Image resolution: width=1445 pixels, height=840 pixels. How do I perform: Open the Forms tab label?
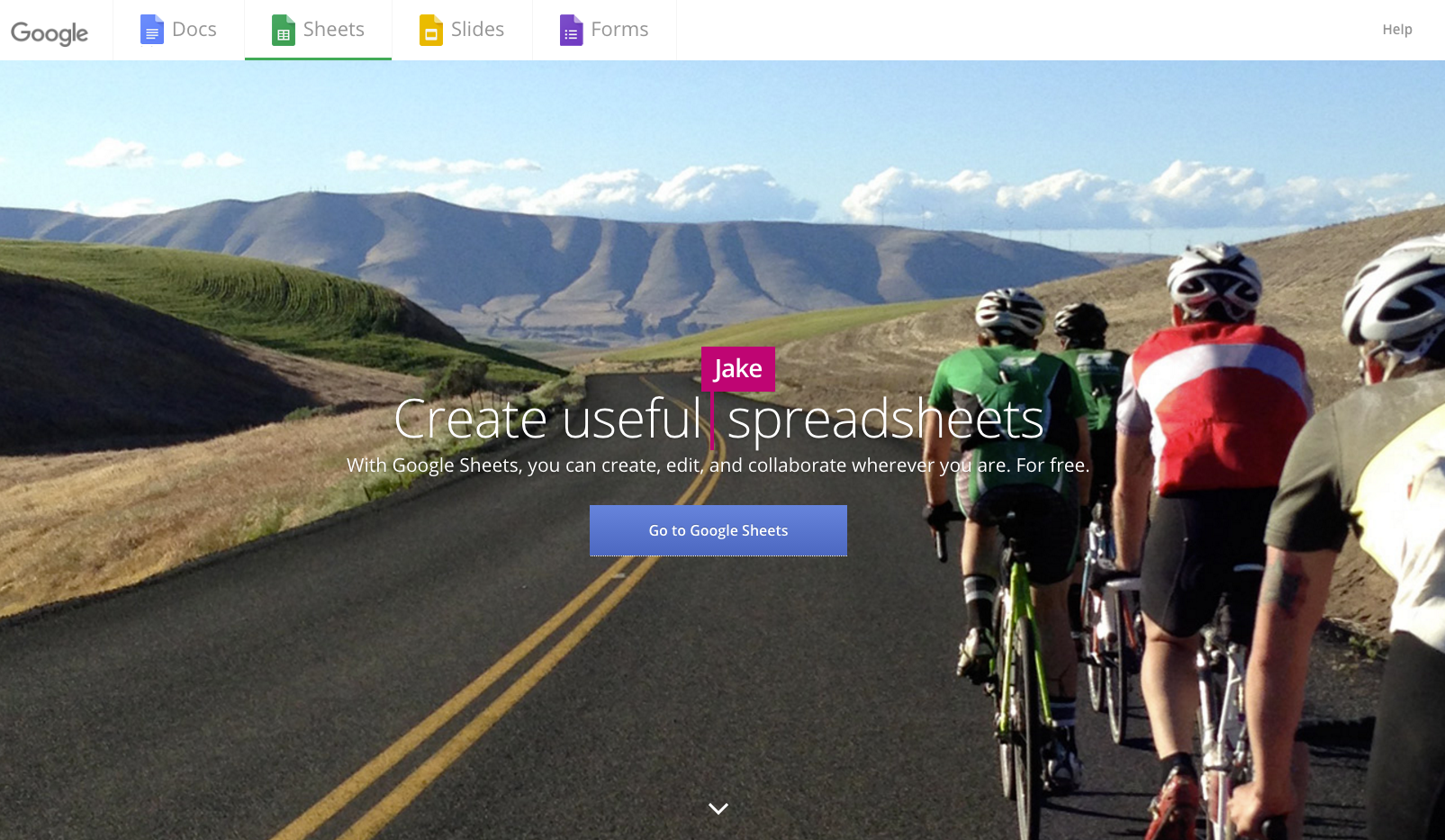coord(619,30)
